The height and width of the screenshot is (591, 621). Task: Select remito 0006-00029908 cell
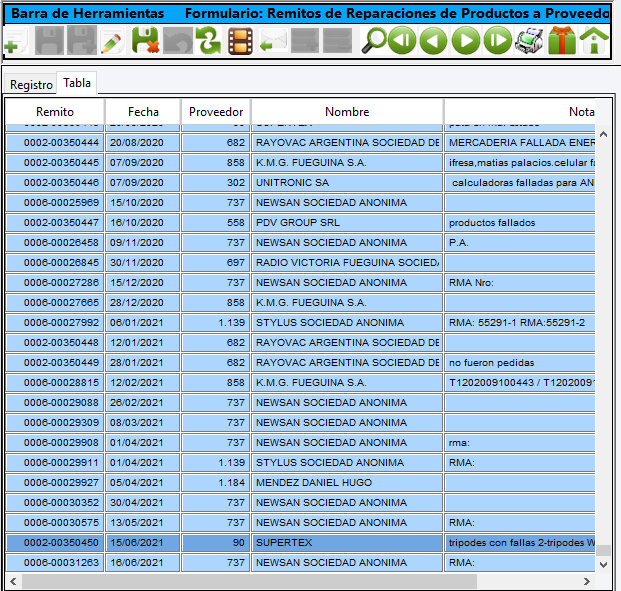click(55, 442)
